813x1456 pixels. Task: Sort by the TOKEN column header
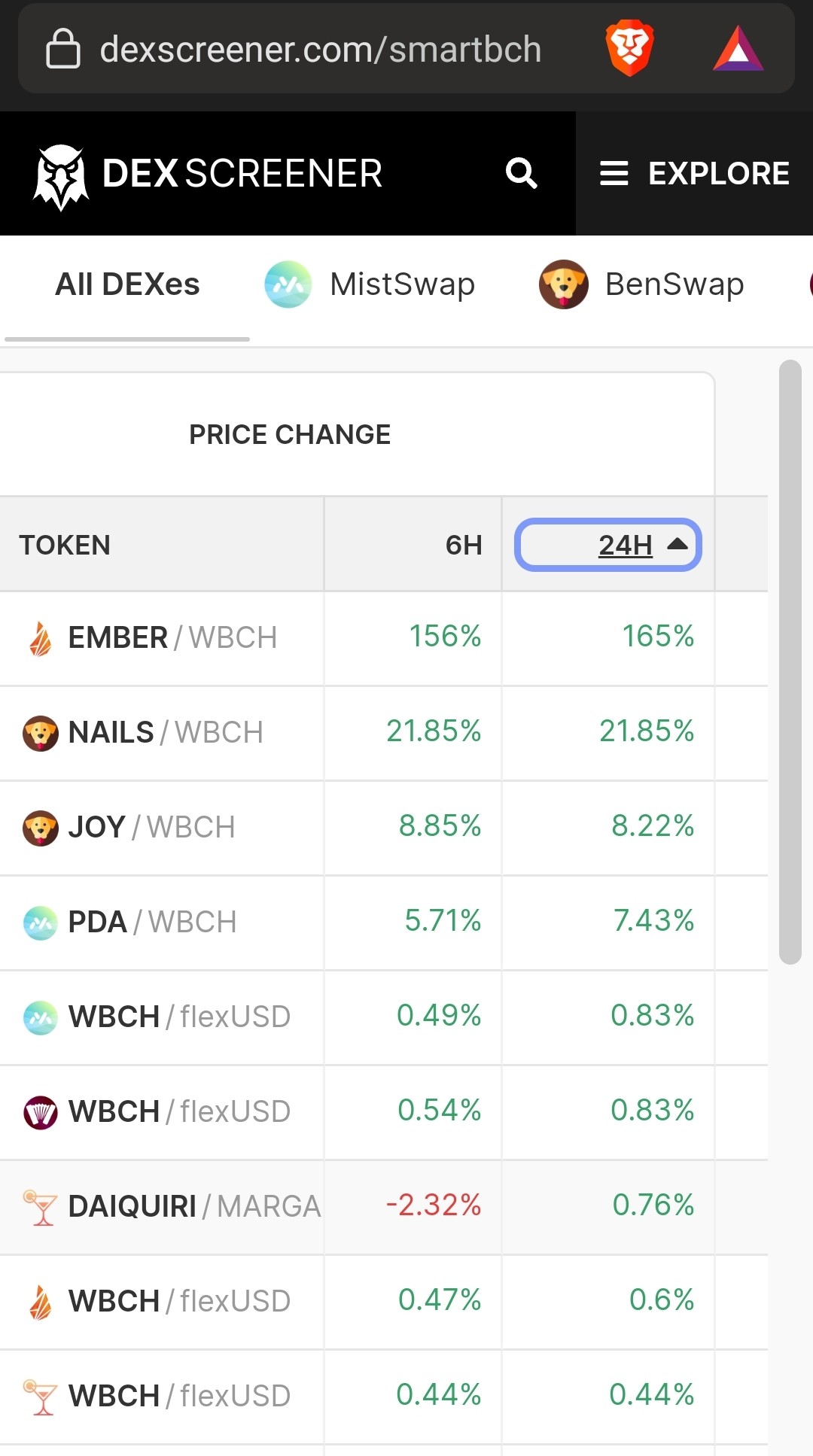click(65, 545)
